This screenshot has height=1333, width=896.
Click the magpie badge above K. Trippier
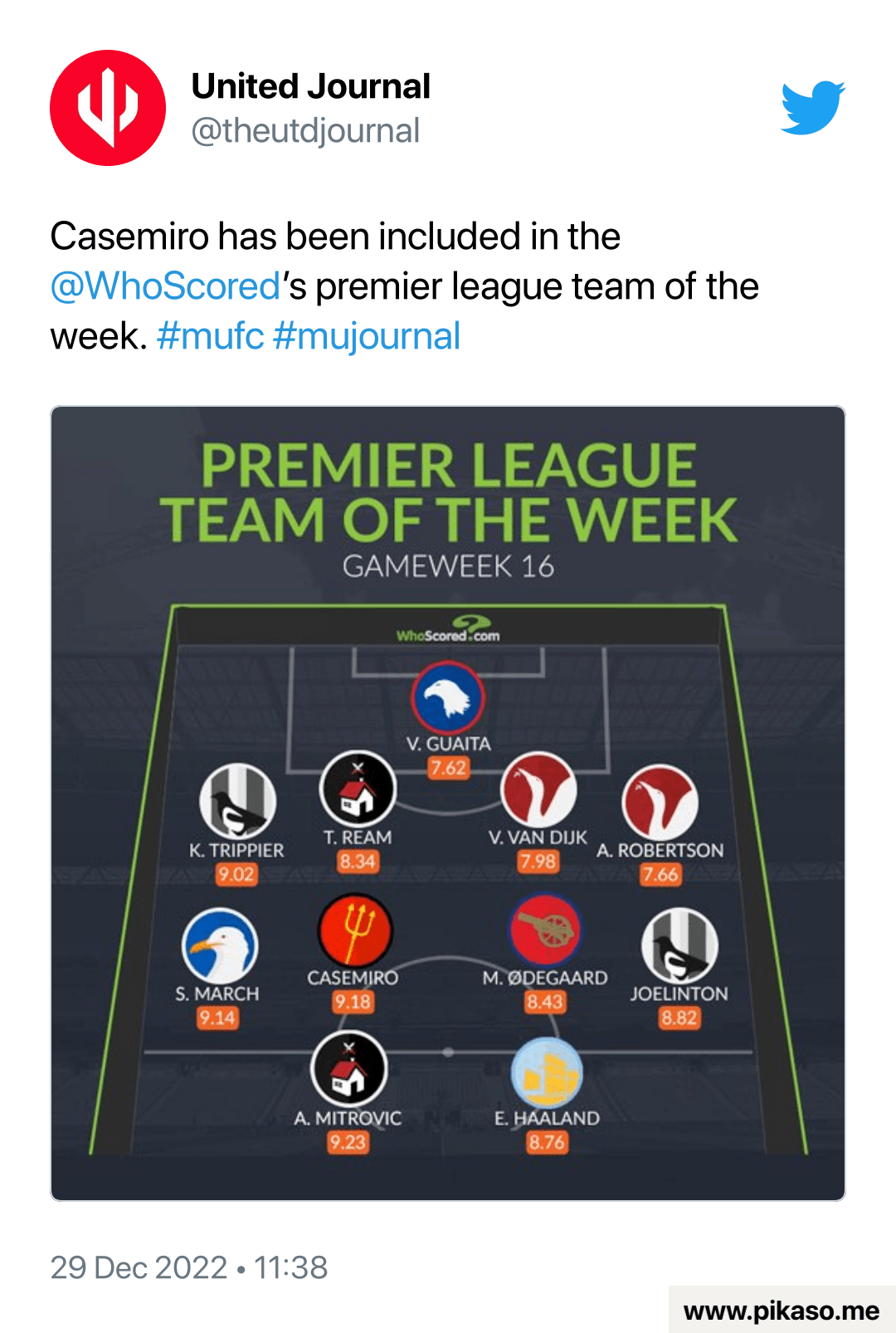(x=237, y=802)
